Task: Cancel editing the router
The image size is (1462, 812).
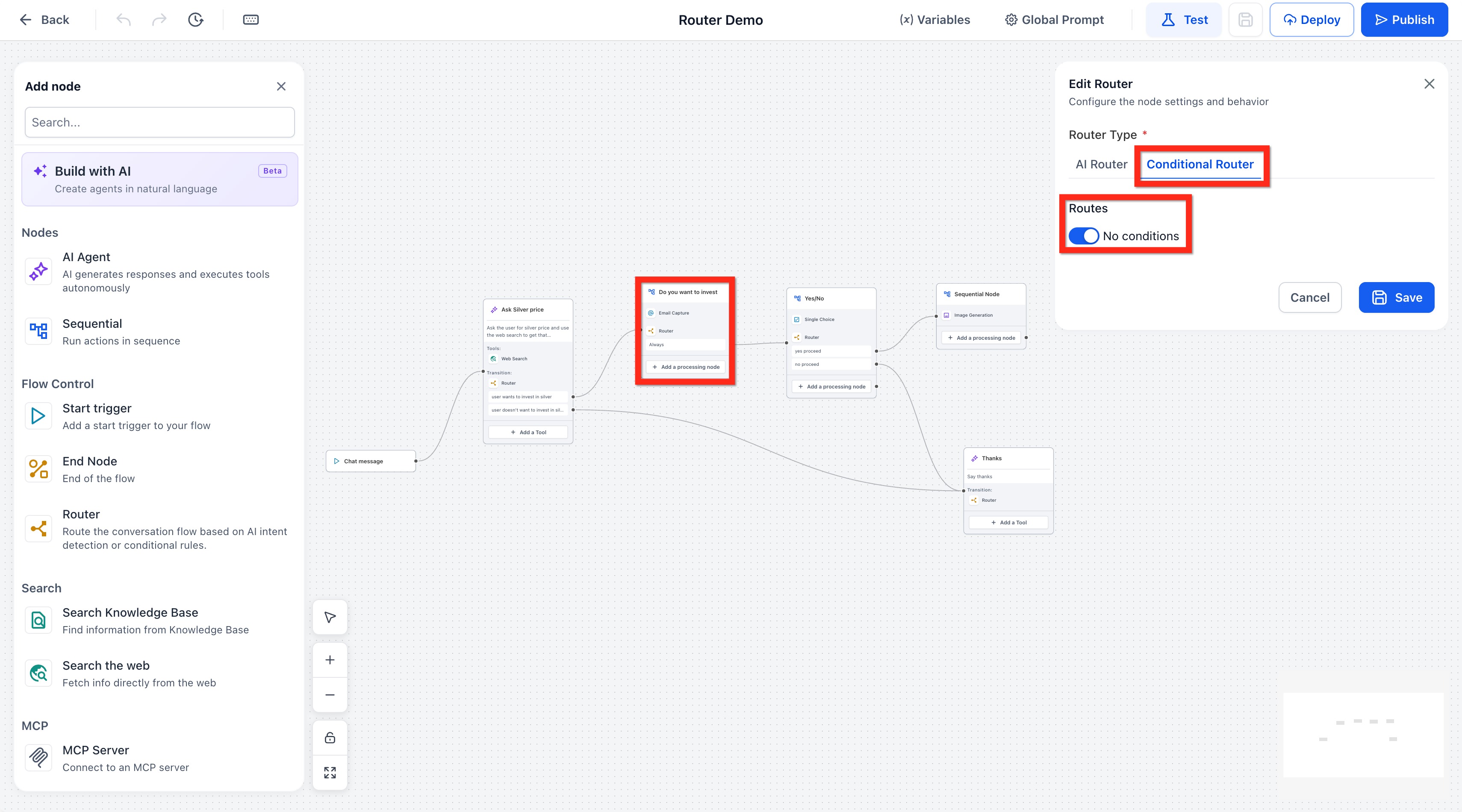Action: point(1309,297)
